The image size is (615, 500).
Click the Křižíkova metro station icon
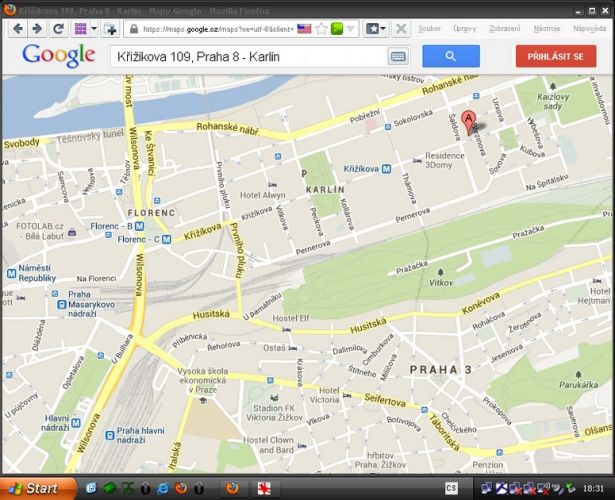(386, 169)
